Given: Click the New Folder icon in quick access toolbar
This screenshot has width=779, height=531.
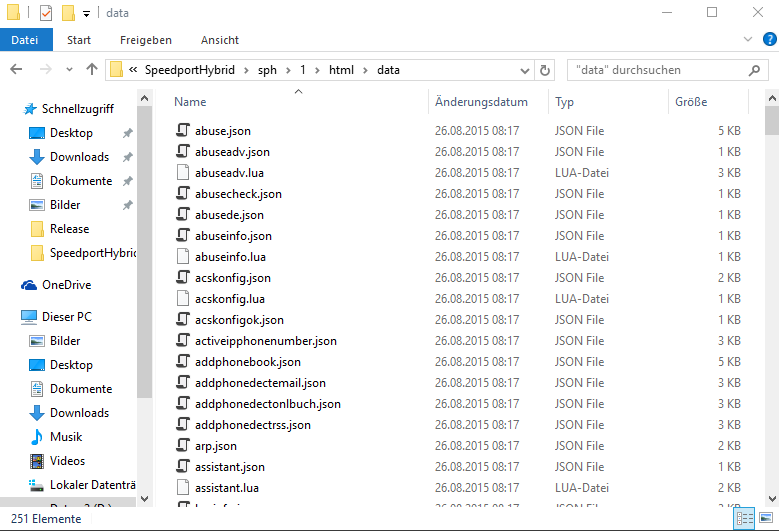Looking at the screenshot, I should [68, 13].
